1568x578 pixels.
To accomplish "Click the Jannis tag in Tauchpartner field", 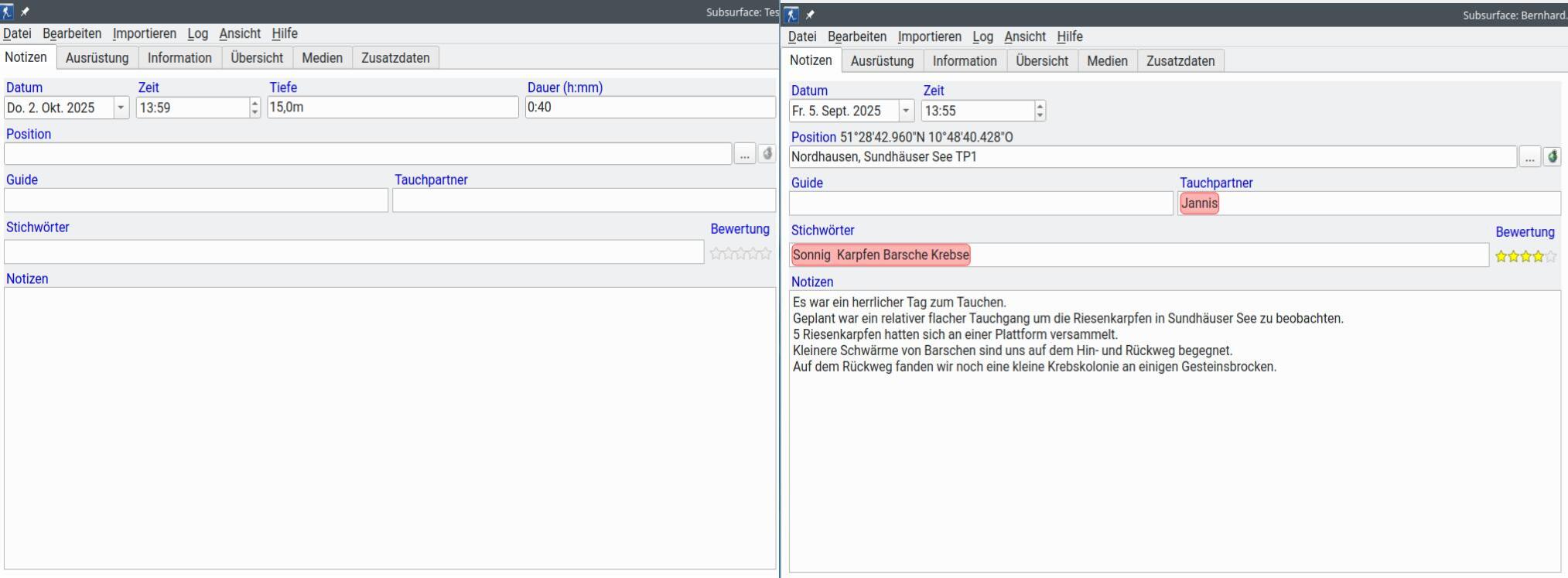I will point(1199,203).
